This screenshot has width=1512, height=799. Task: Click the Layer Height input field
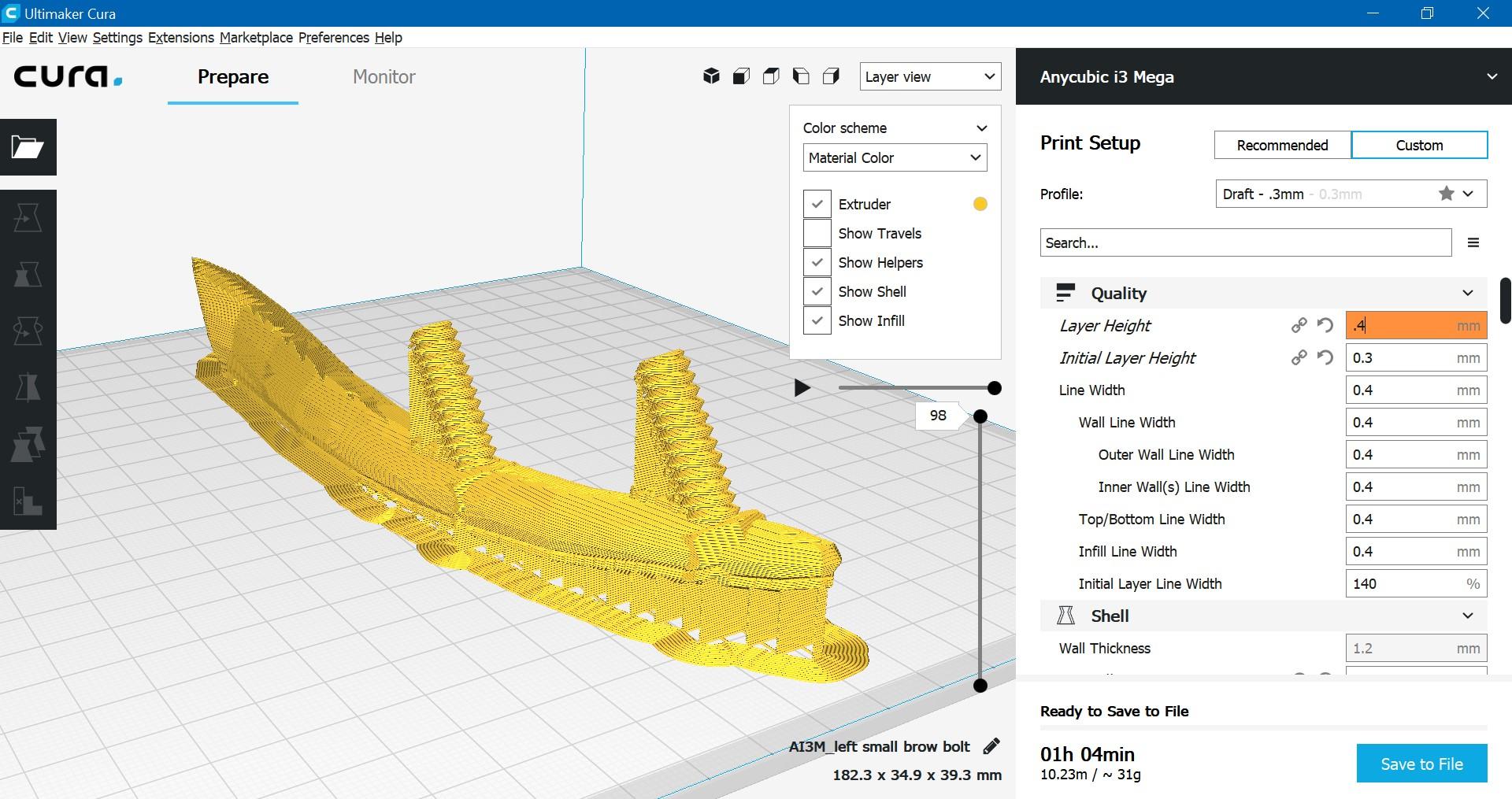[x=1416, y=325]
